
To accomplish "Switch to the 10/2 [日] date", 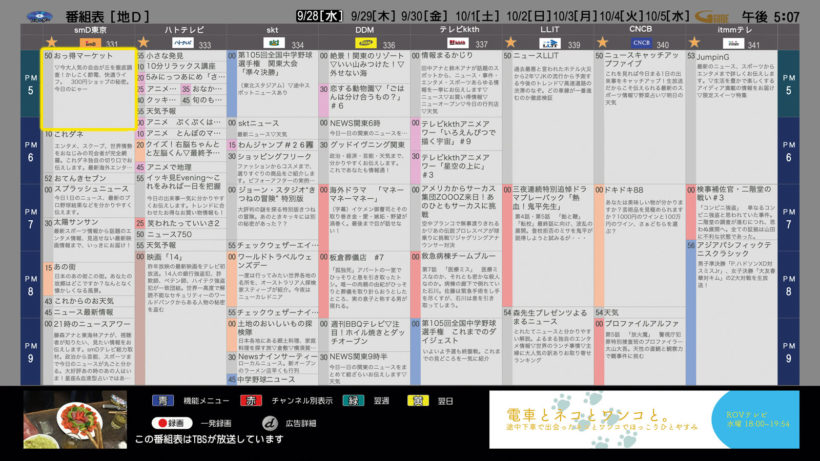I will 528,16.
